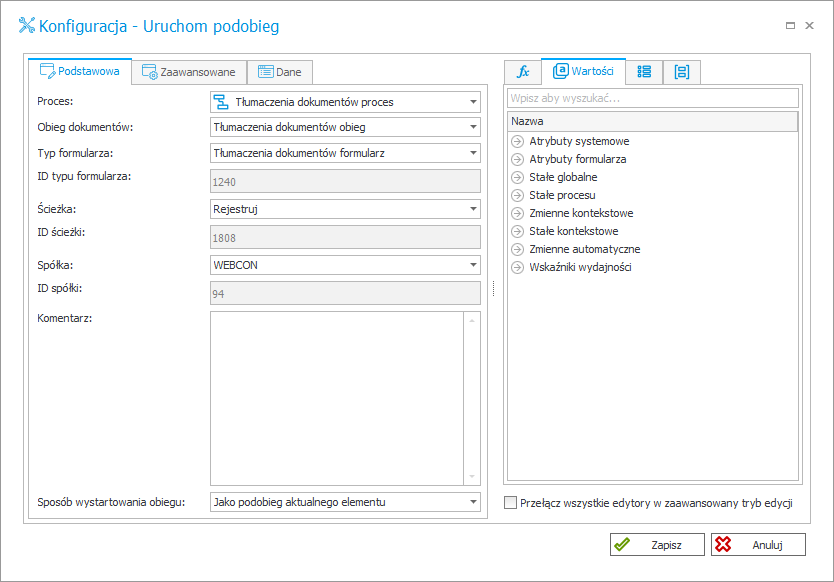Save configuration with Zapisz button
The image size is (834, 582).
[x=657, y=545]
